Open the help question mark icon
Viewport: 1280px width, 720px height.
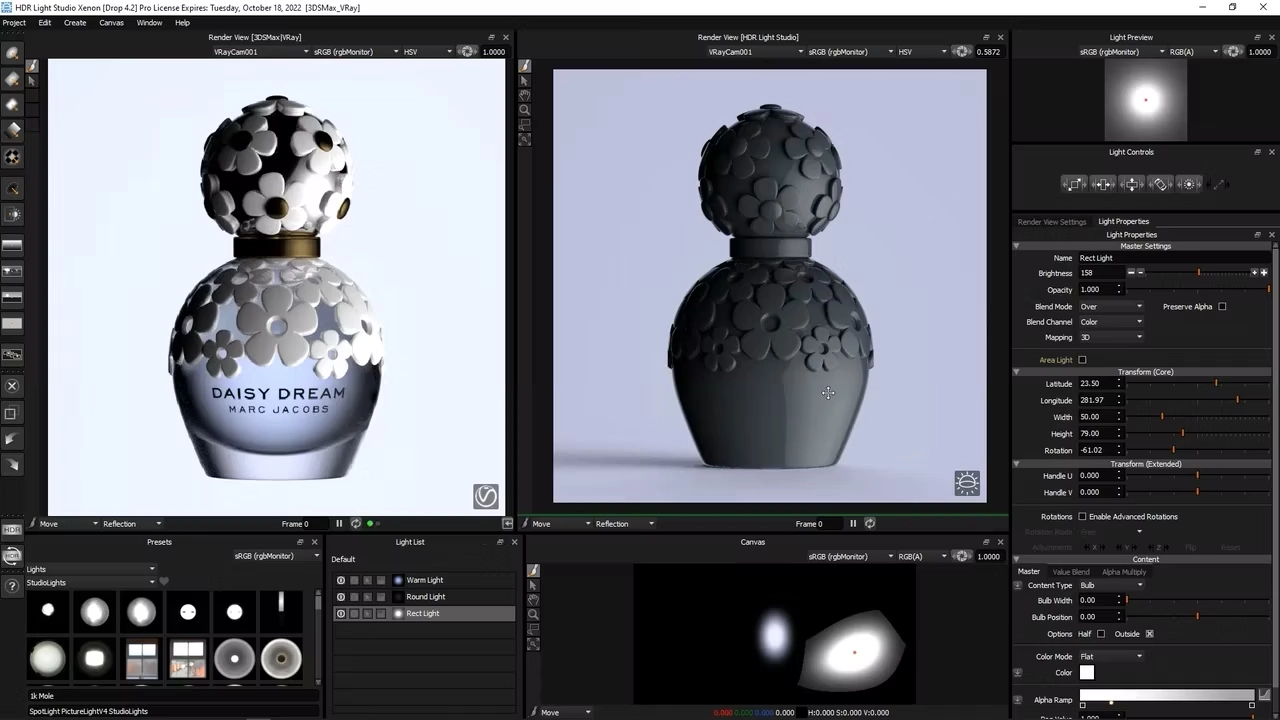point(12,587)
